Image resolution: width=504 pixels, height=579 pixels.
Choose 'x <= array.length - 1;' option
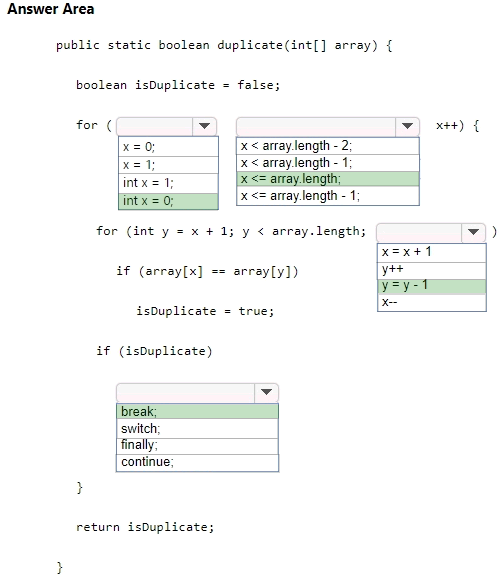tap(328, 196)
